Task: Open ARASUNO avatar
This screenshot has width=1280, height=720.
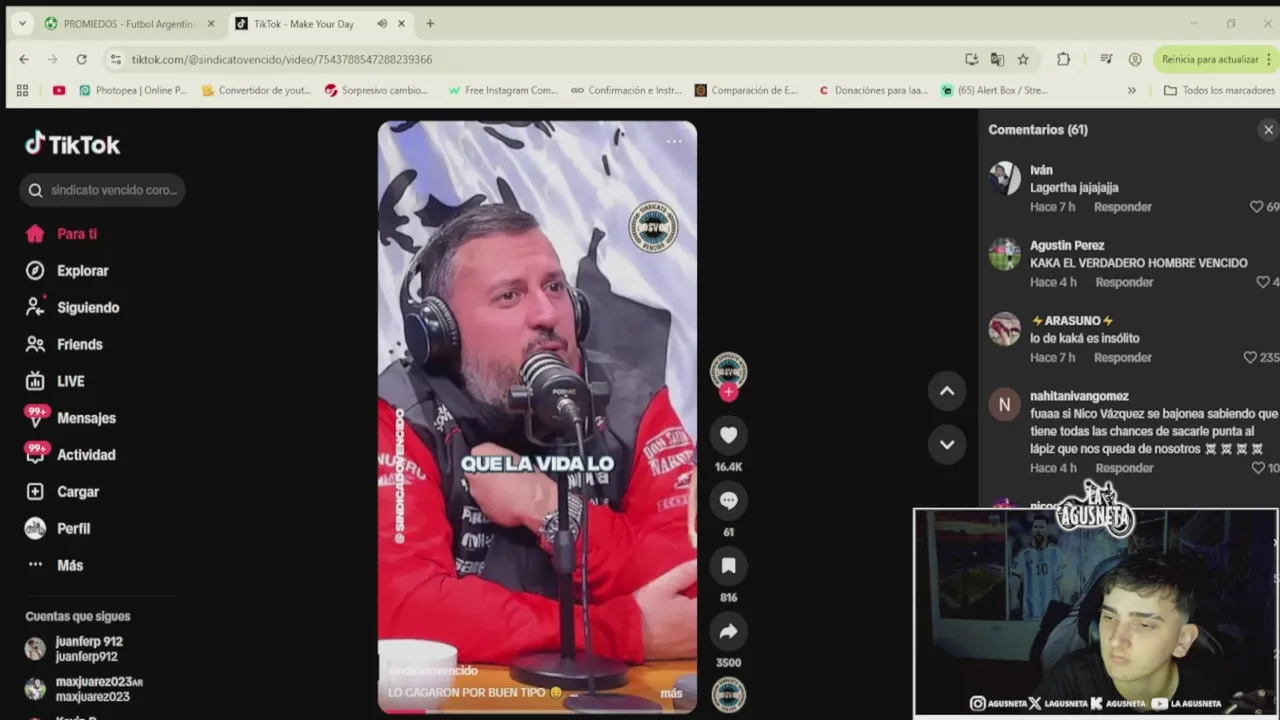Action: 1004,329
